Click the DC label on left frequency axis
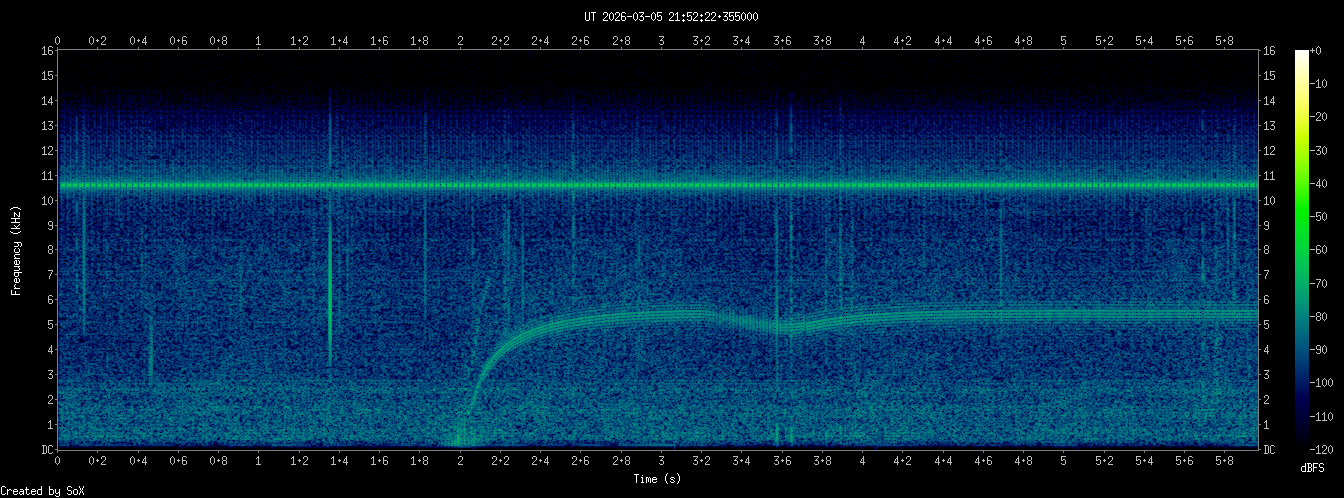The height and width of the screenshot is (498, 1344). [46, 449]
